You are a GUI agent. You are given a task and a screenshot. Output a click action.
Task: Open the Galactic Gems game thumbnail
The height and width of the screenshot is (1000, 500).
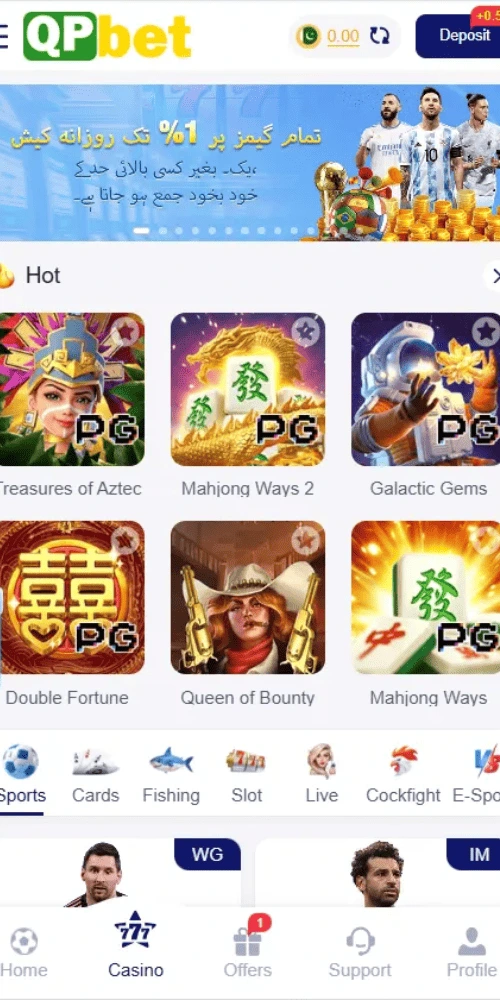coord(425,389)
